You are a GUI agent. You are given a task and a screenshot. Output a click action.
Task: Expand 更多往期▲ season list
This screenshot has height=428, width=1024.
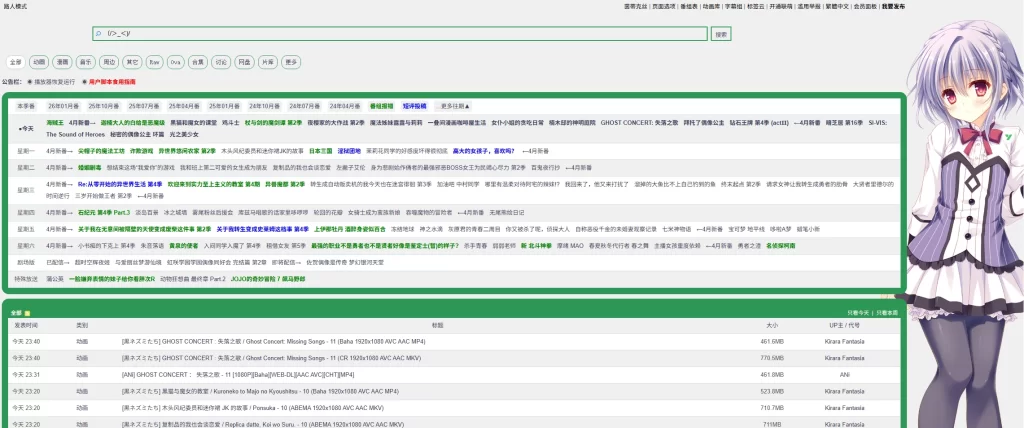tap(454, 106)
